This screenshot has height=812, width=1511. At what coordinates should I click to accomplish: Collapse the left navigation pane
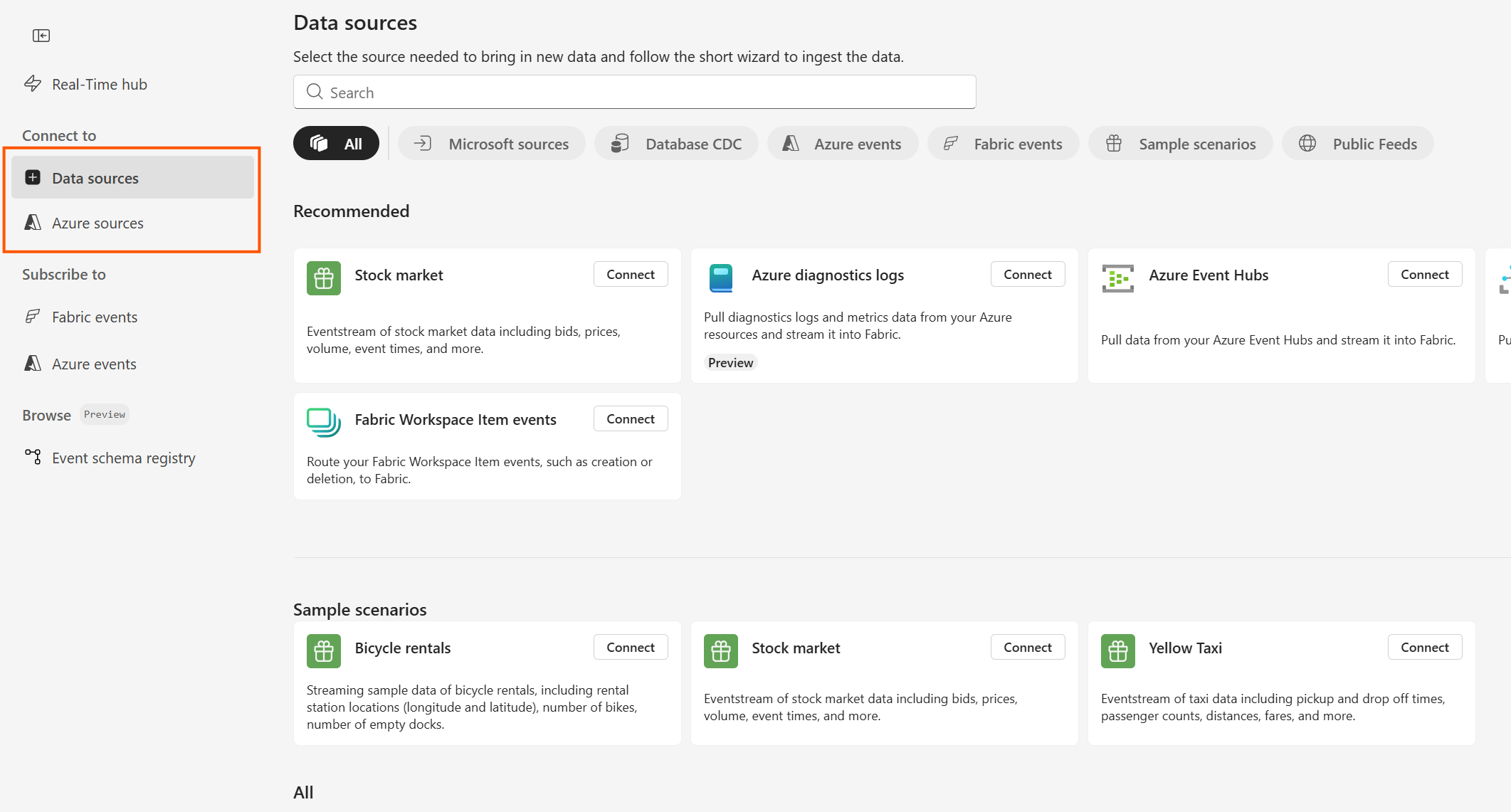coord(41,35)
